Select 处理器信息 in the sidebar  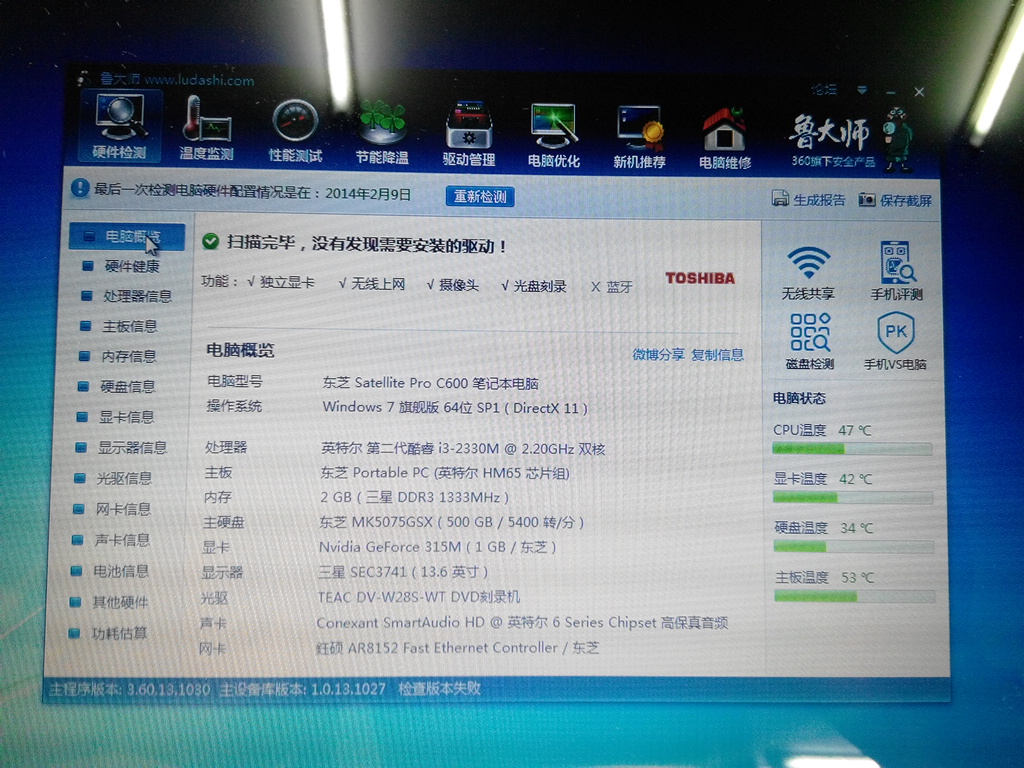(x=136, y=296)
